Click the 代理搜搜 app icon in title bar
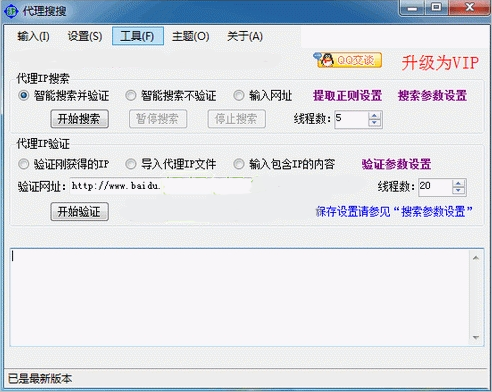Image resolution: width=492 pixels, height=392 pixels. coord(11,11)
